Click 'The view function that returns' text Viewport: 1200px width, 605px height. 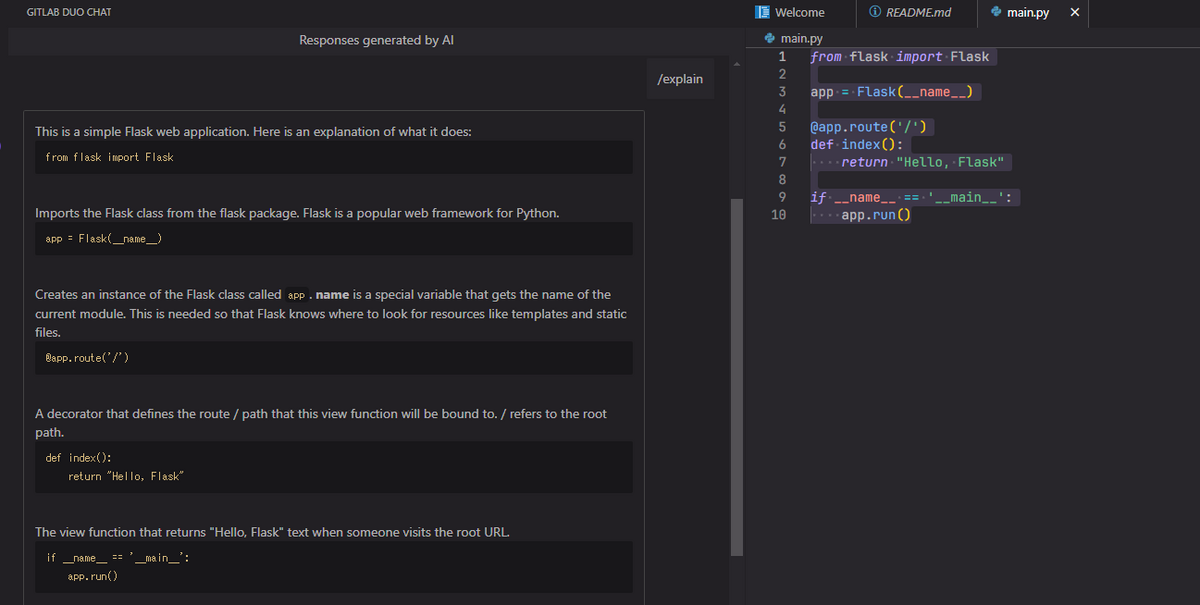point(272,532)
